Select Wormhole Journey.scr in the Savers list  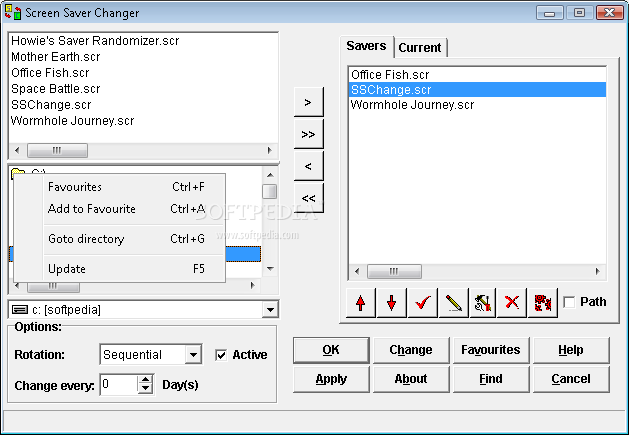pyautogui.click(x=477, y=105)
